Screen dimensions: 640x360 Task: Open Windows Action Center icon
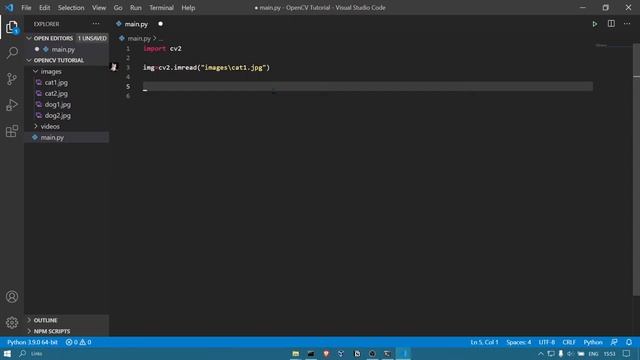(x=627, y=353)
